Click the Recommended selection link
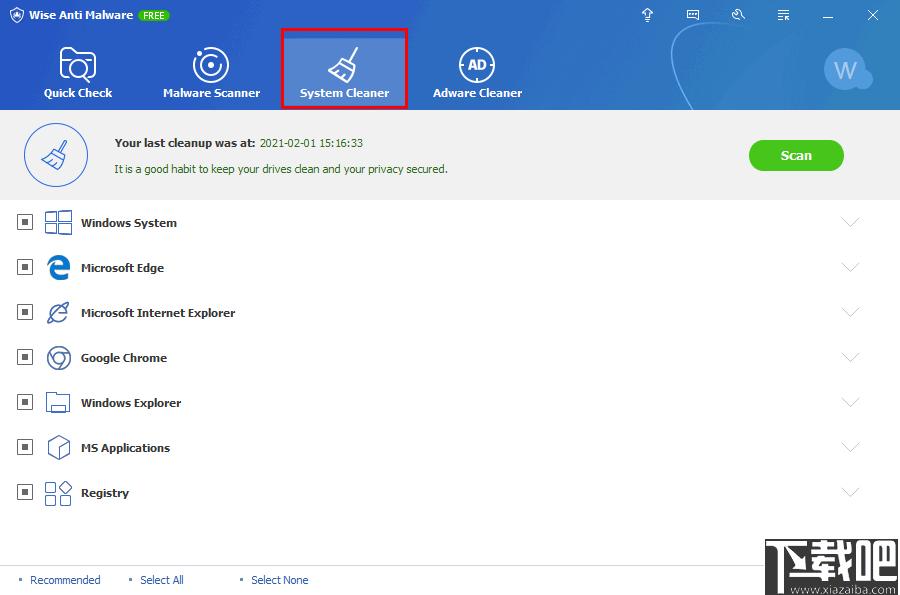This screenshot has width=900, height=595. (x=65, y=580)
